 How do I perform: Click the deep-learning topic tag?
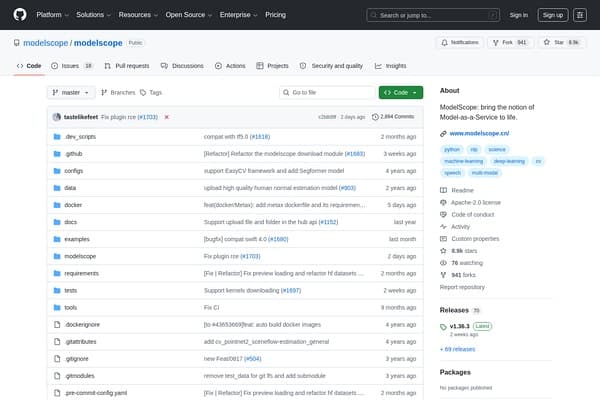tap(509, 161)
